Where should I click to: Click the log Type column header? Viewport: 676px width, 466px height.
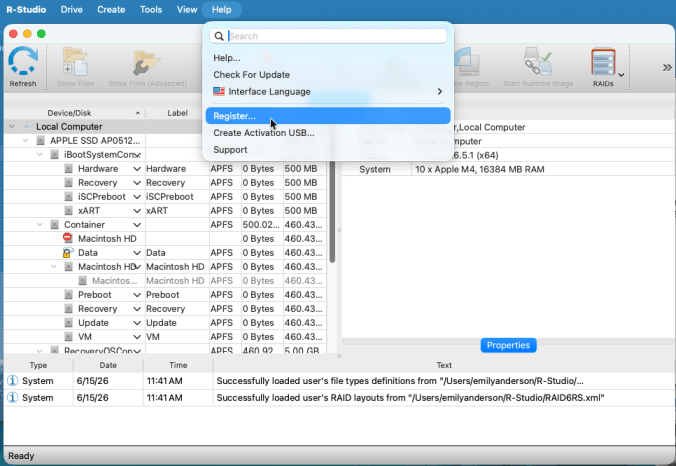pos(38,365)
